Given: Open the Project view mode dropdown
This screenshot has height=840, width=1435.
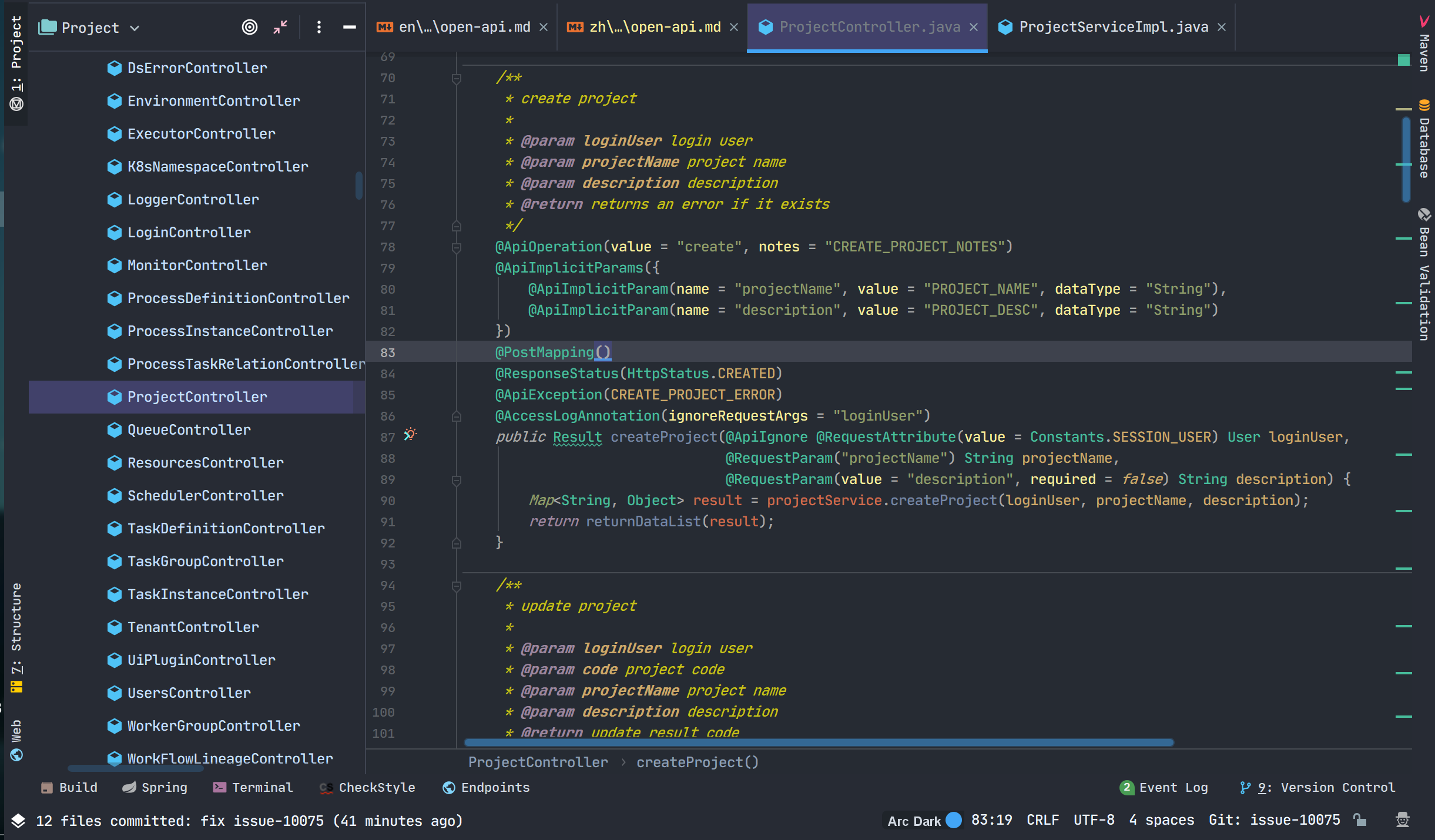Looking at the screenshot, I should (136, 27).
